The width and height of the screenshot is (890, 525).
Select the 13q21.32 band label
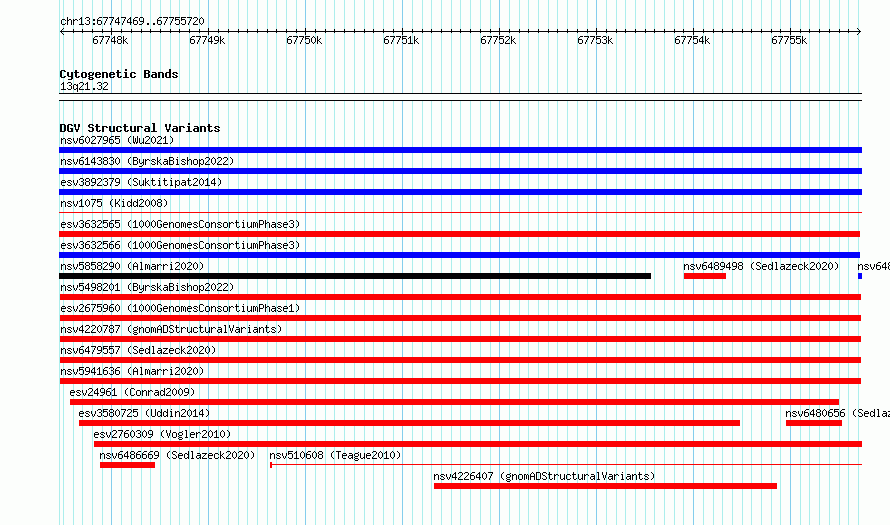[x=84, y=86]
